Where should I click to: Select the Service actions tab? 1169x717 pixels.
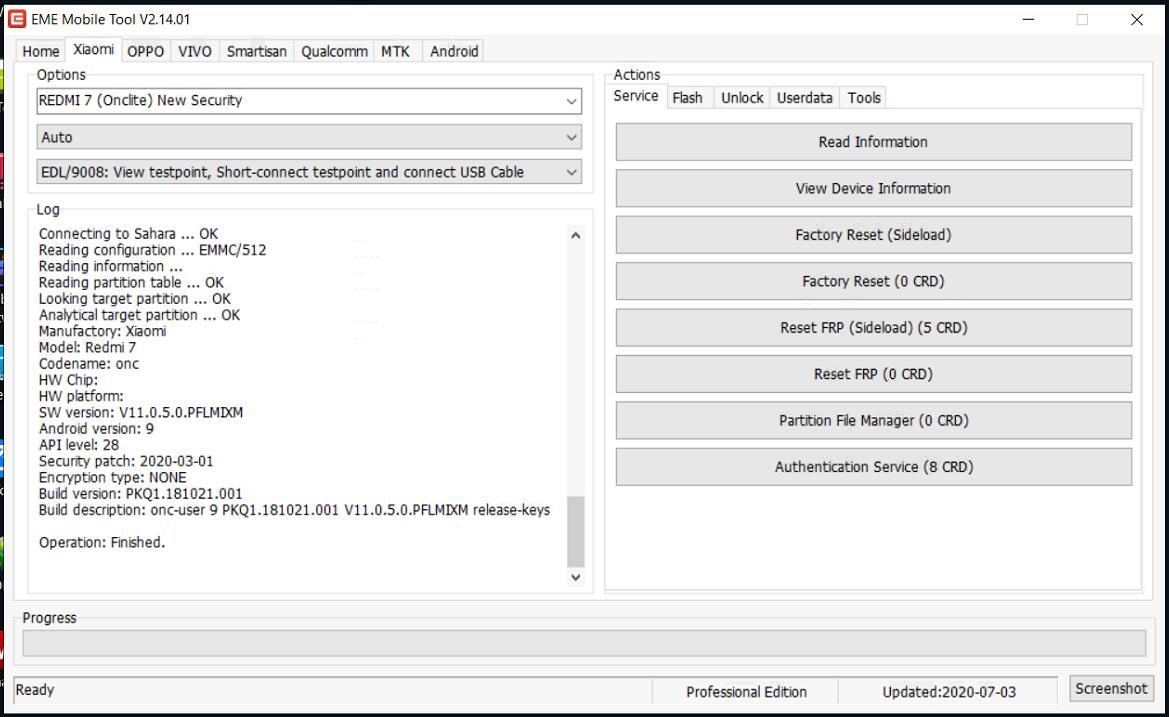pyautogui.click(x=636, y=96)
